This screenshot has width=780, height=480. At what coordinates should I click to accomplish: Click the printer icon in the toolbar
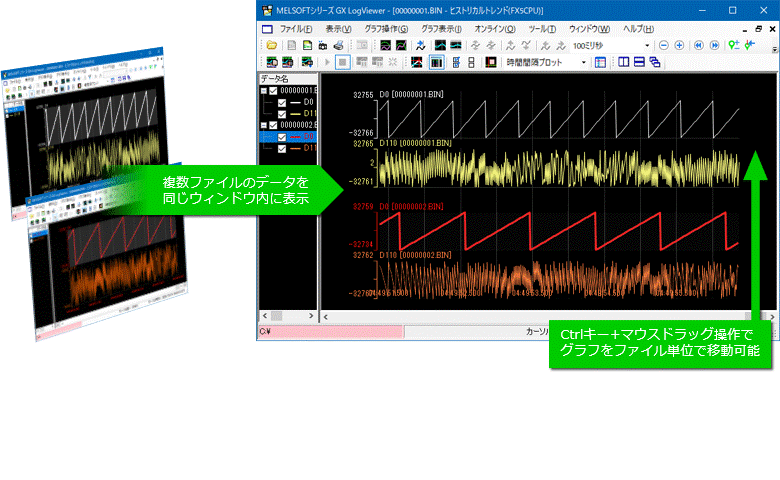tap(338, 46)
